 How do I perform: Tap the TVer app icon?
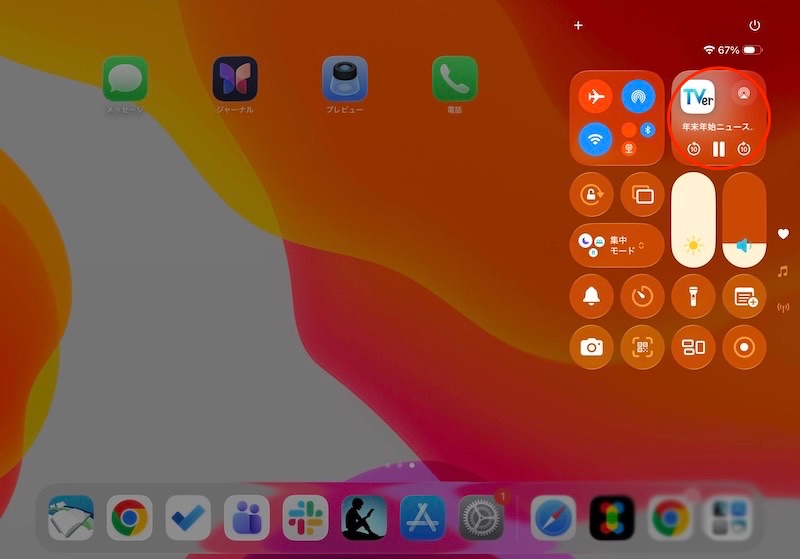click(697, 96)
